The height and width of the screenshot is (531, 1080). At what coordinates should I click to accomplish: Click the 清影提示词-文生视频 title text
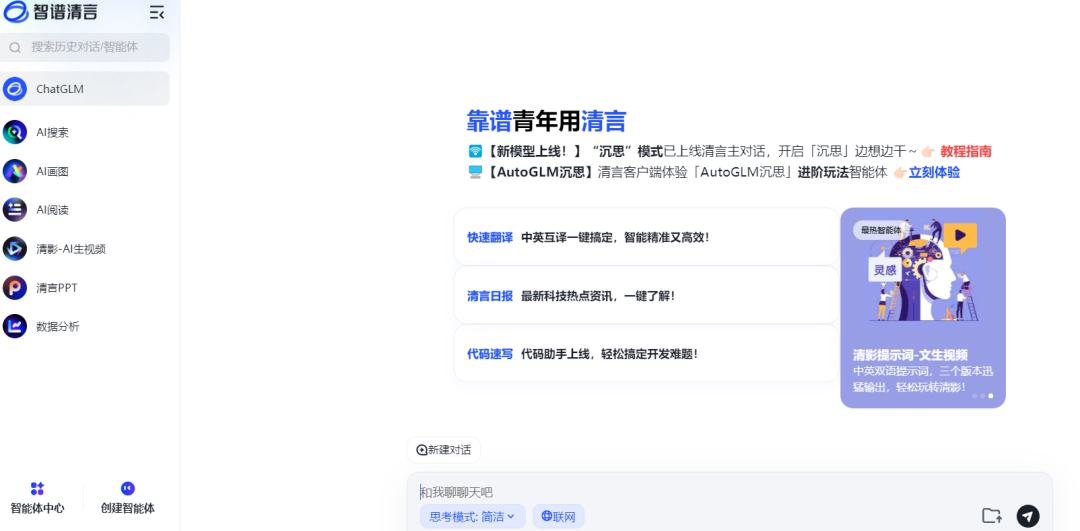(x=911, y=355)
